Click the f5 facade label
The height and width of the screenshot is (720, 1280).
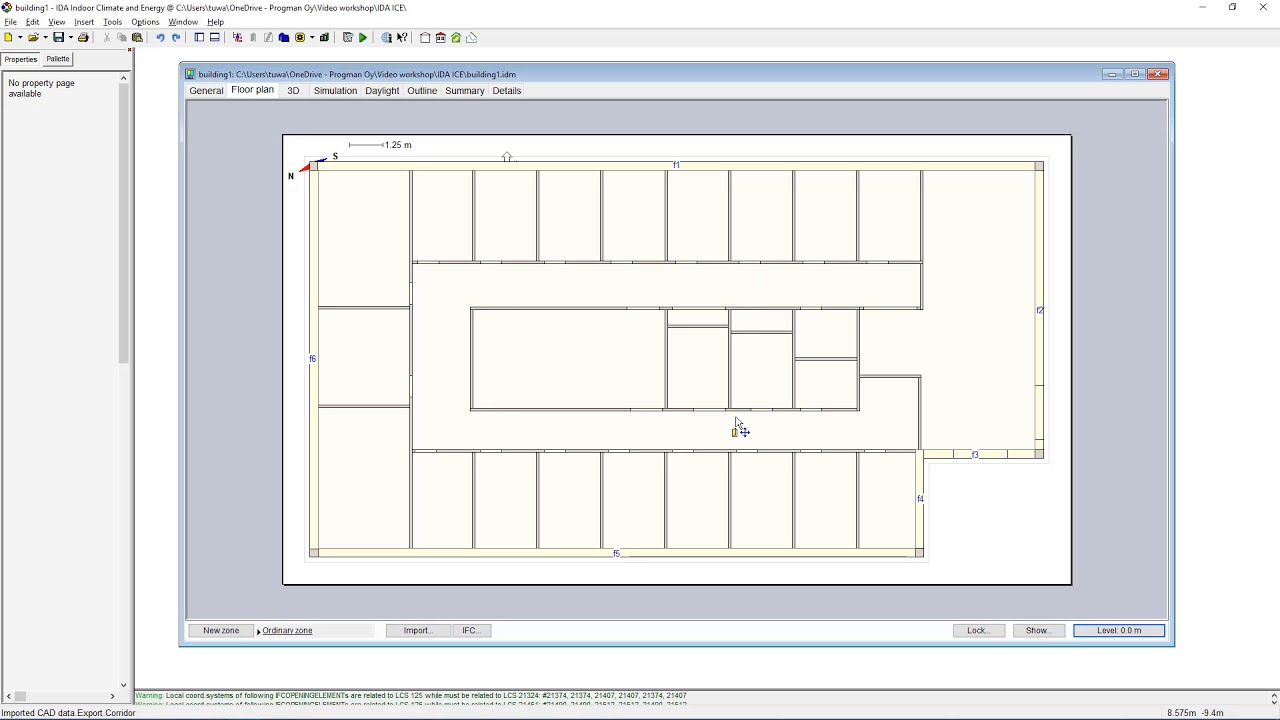point(616,553)
